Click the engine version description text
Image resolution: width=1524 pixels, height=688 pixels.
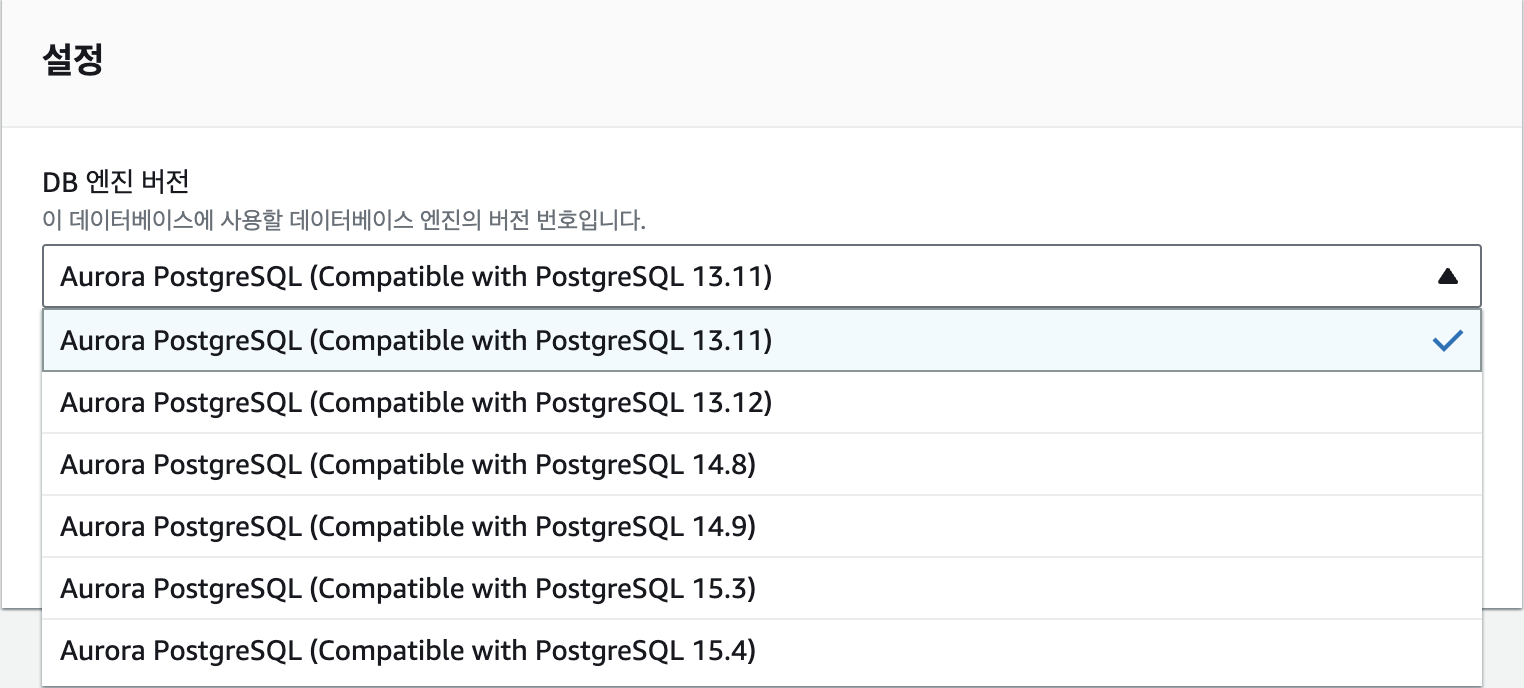(344, 220)
